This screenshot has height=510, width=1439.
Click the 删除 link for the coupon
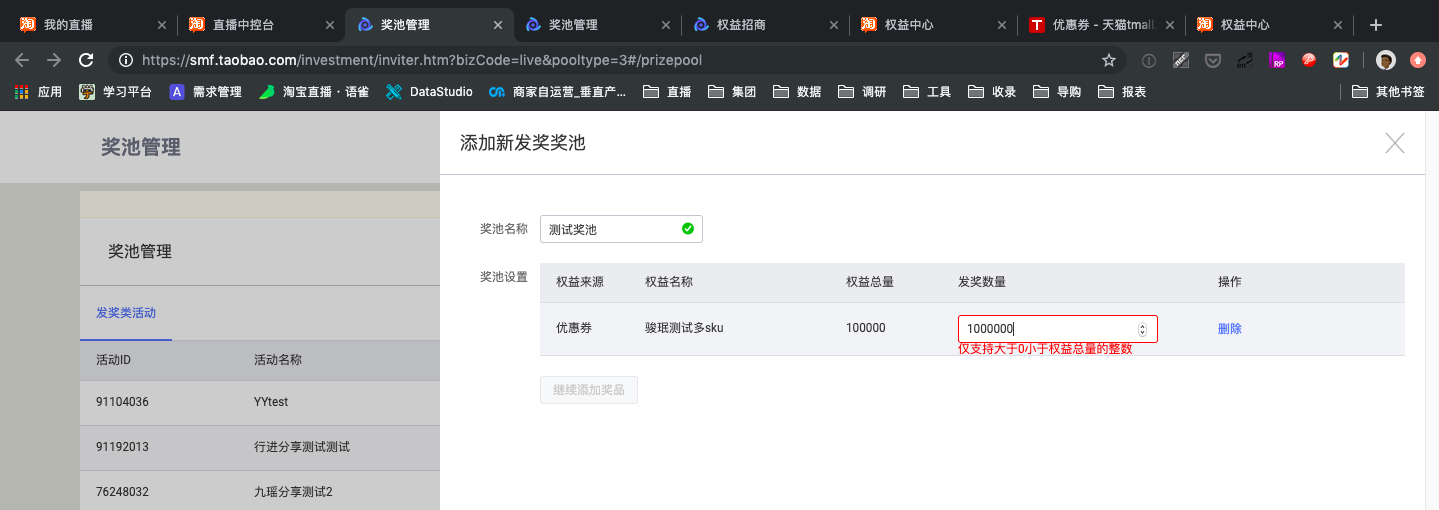point(1230,329)
